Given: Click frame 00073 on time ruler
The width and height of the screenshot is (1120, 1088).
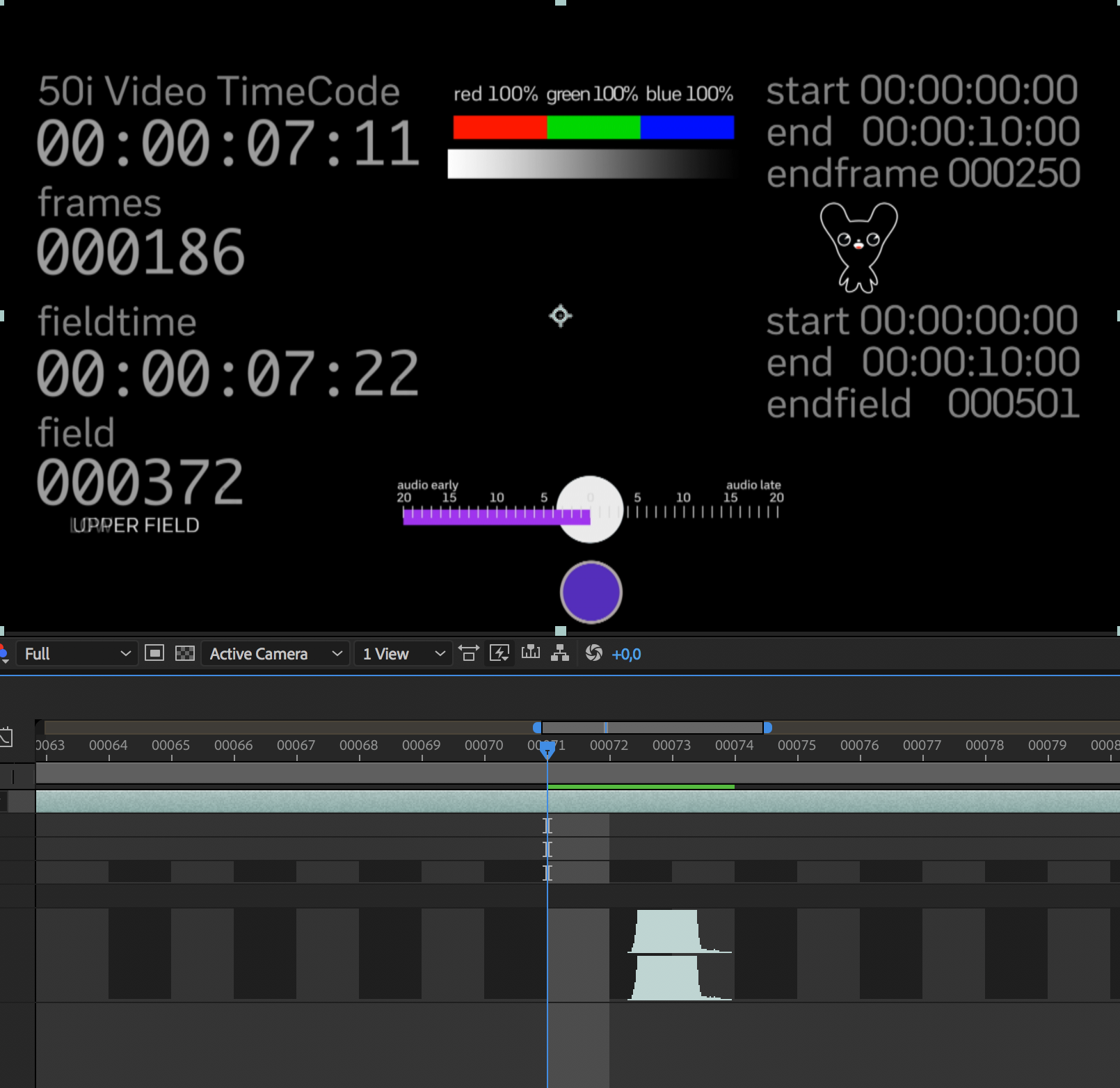Looking at the screenshot, I should [672, 745].
